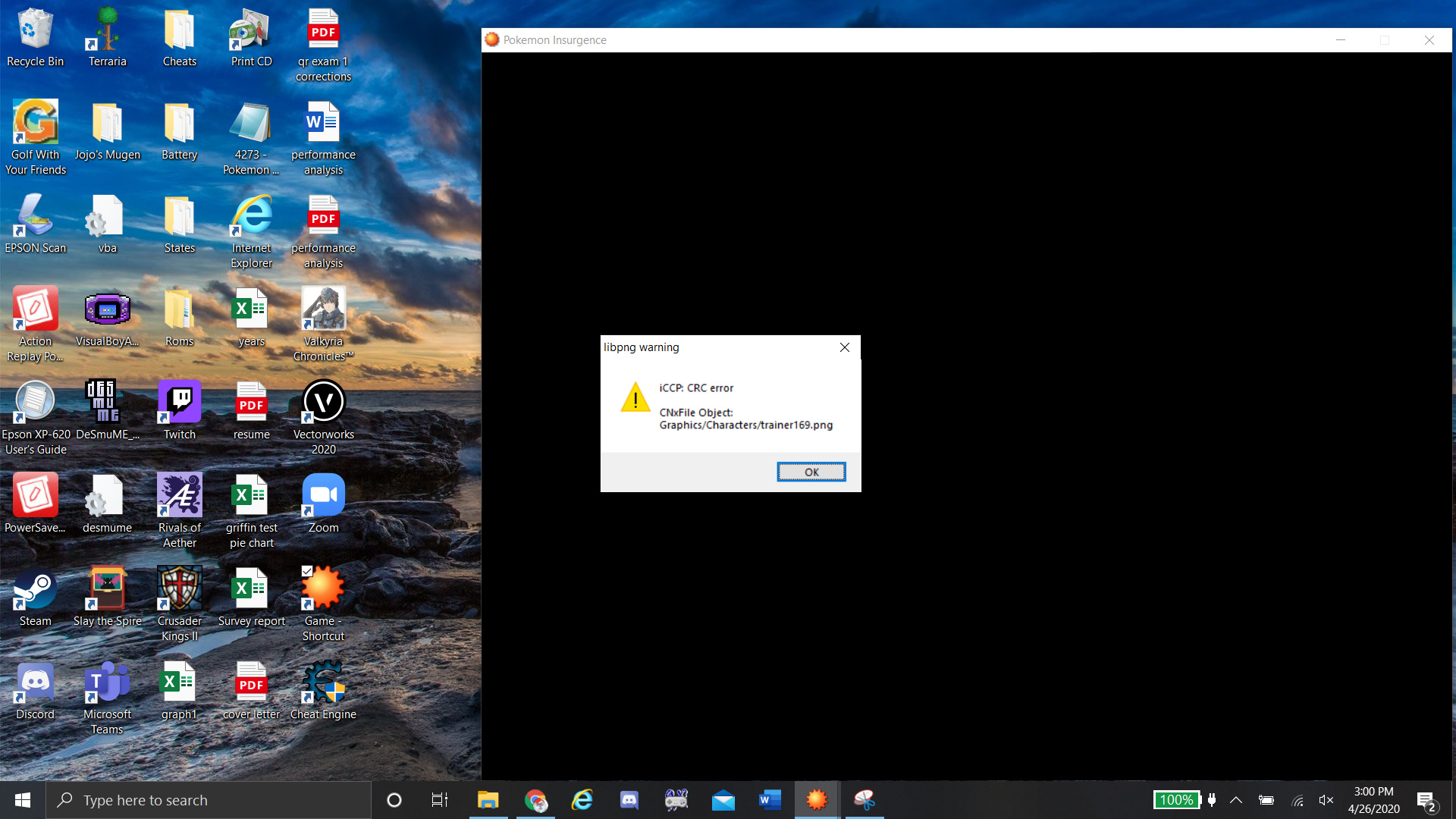Select the Action Replay shortcut icon

tap(35, 324)
